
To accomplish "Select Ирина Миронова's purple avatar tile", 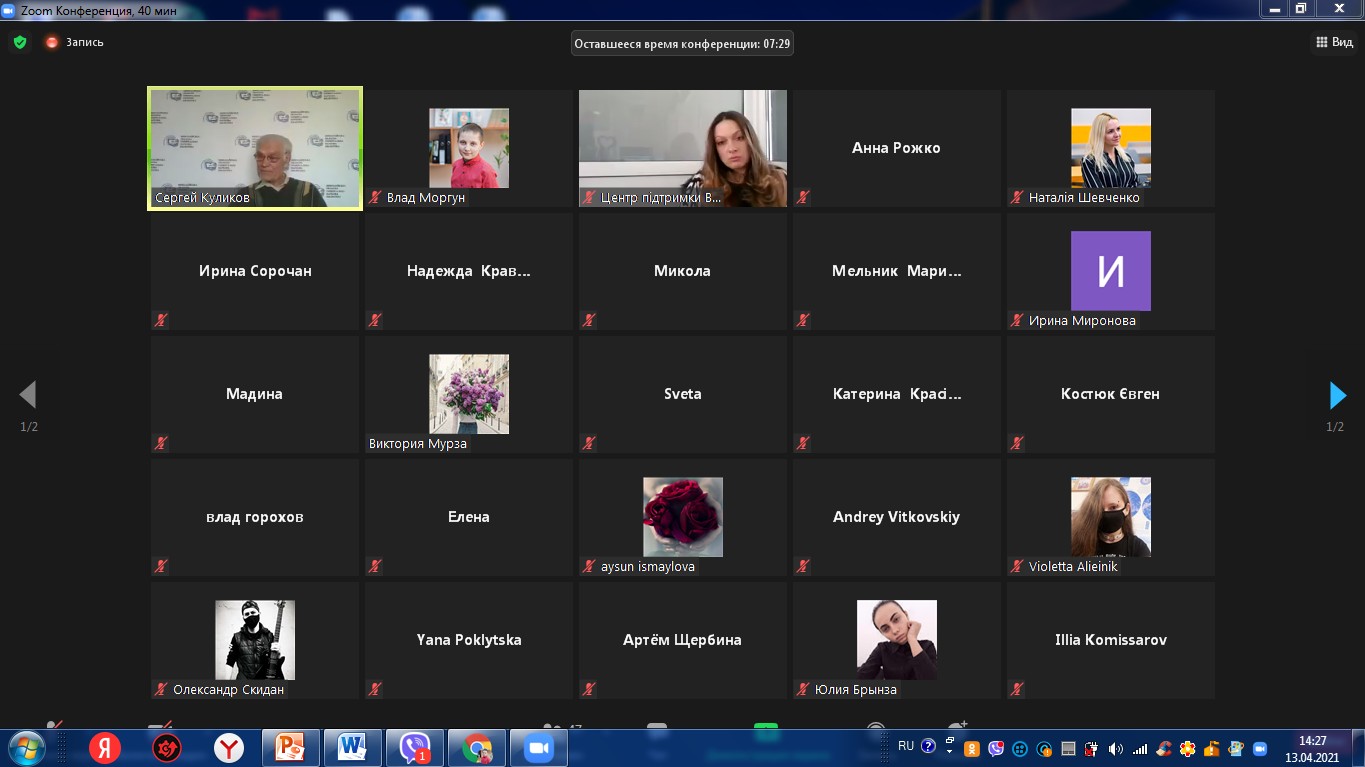I will 1110,271.
